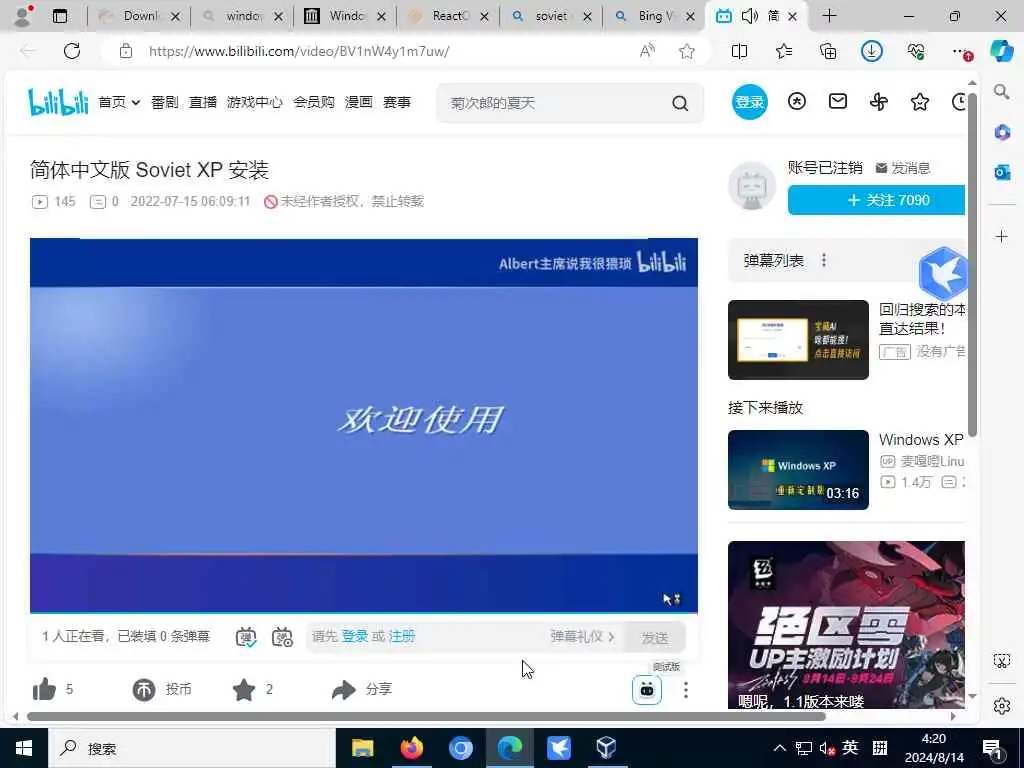This screenshot has height=768, width=1024.
Task: Open the messages envelope icon
Action: click(x=838, y=101)
